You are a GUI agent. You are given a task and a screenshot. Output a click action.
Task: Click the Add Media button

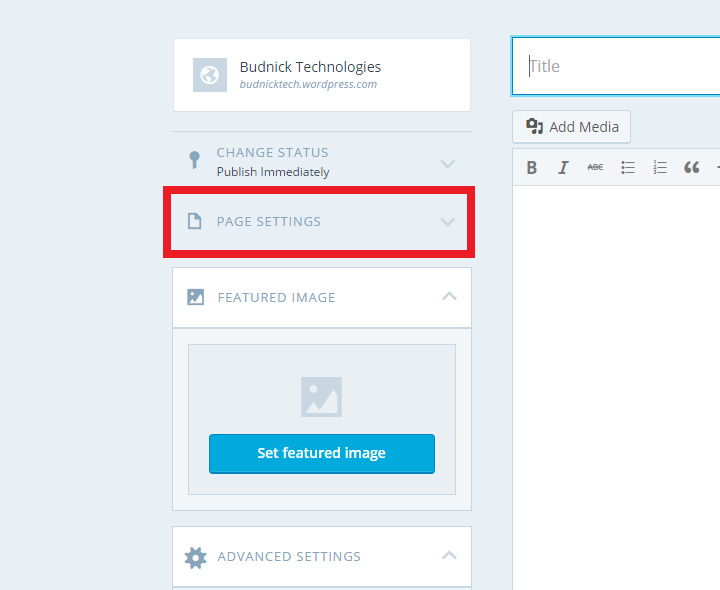pos(572,127)
